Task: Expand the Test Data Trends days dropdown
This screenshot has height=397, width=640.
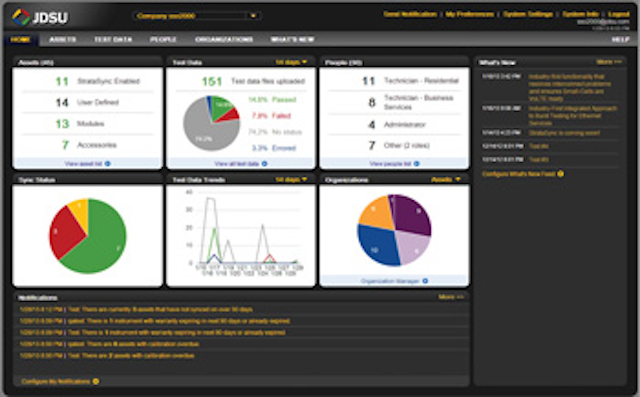Action: pos(291,180)
